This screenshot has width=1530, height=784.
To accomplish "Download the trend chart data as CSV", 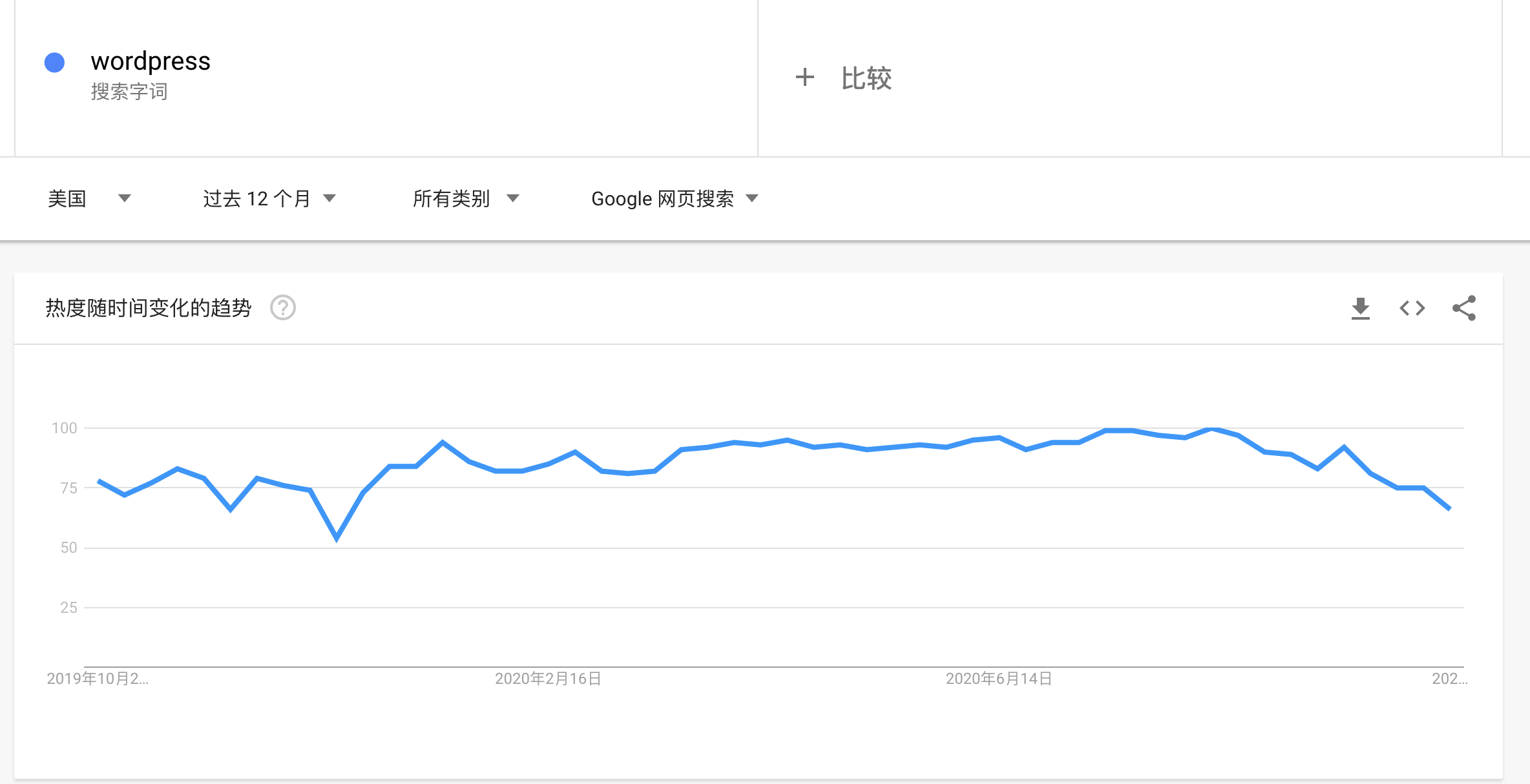I will (1360, 308).
